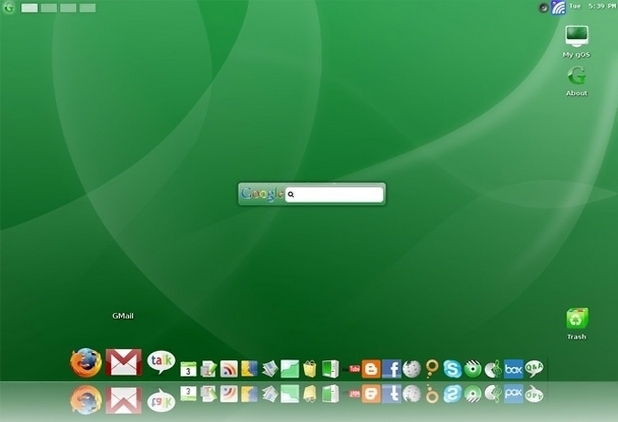Open the green disc media player icon
Image resolution: width=618 pixels, height=422 pixels.
[x=473, y=369]
